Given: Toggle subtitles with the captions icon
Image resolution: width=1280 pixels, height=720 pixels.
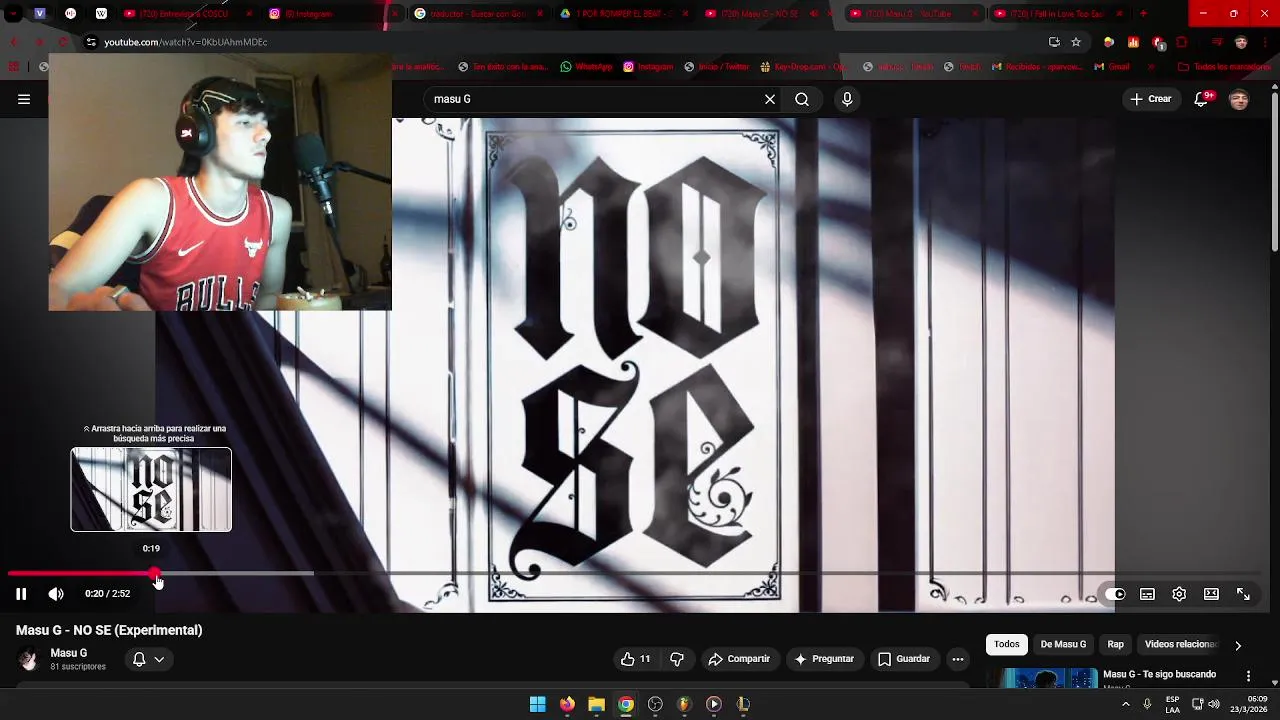Looking at the screenshot, I should 1147,594.
